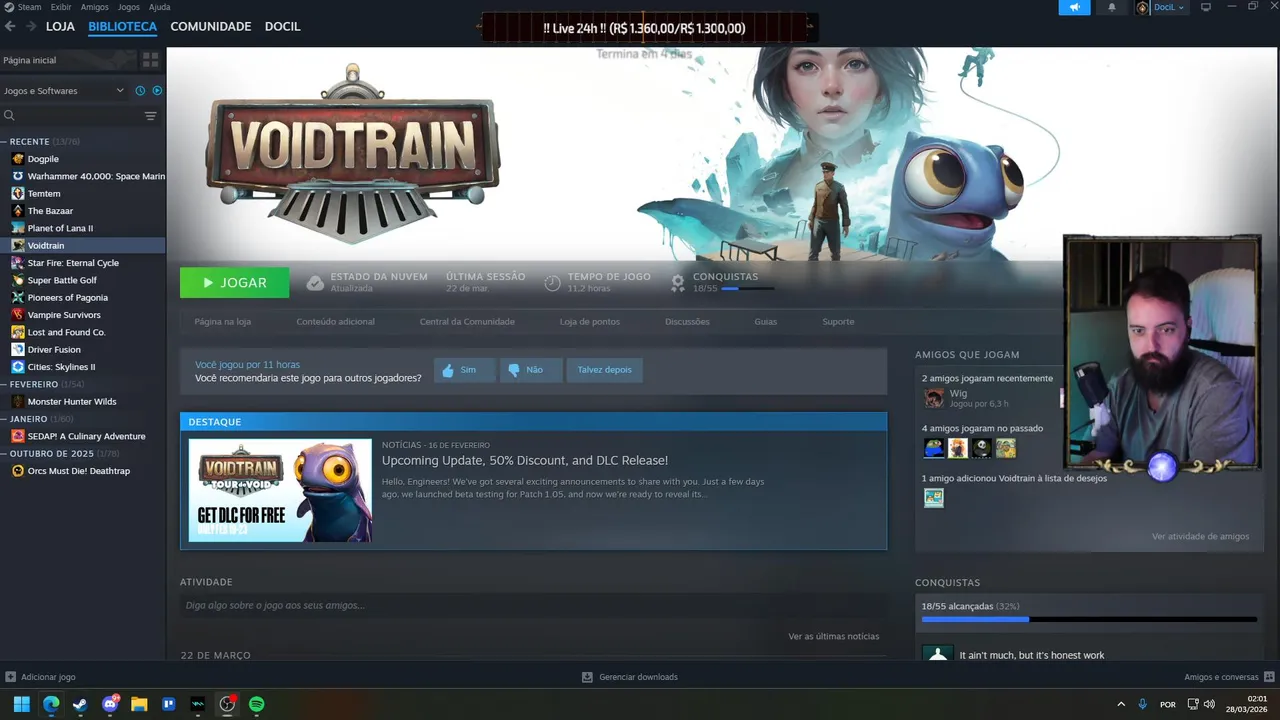Screen dimensions: 1280x720
Task: Switch to the LOJA tab
Action: tap(60, 27)
